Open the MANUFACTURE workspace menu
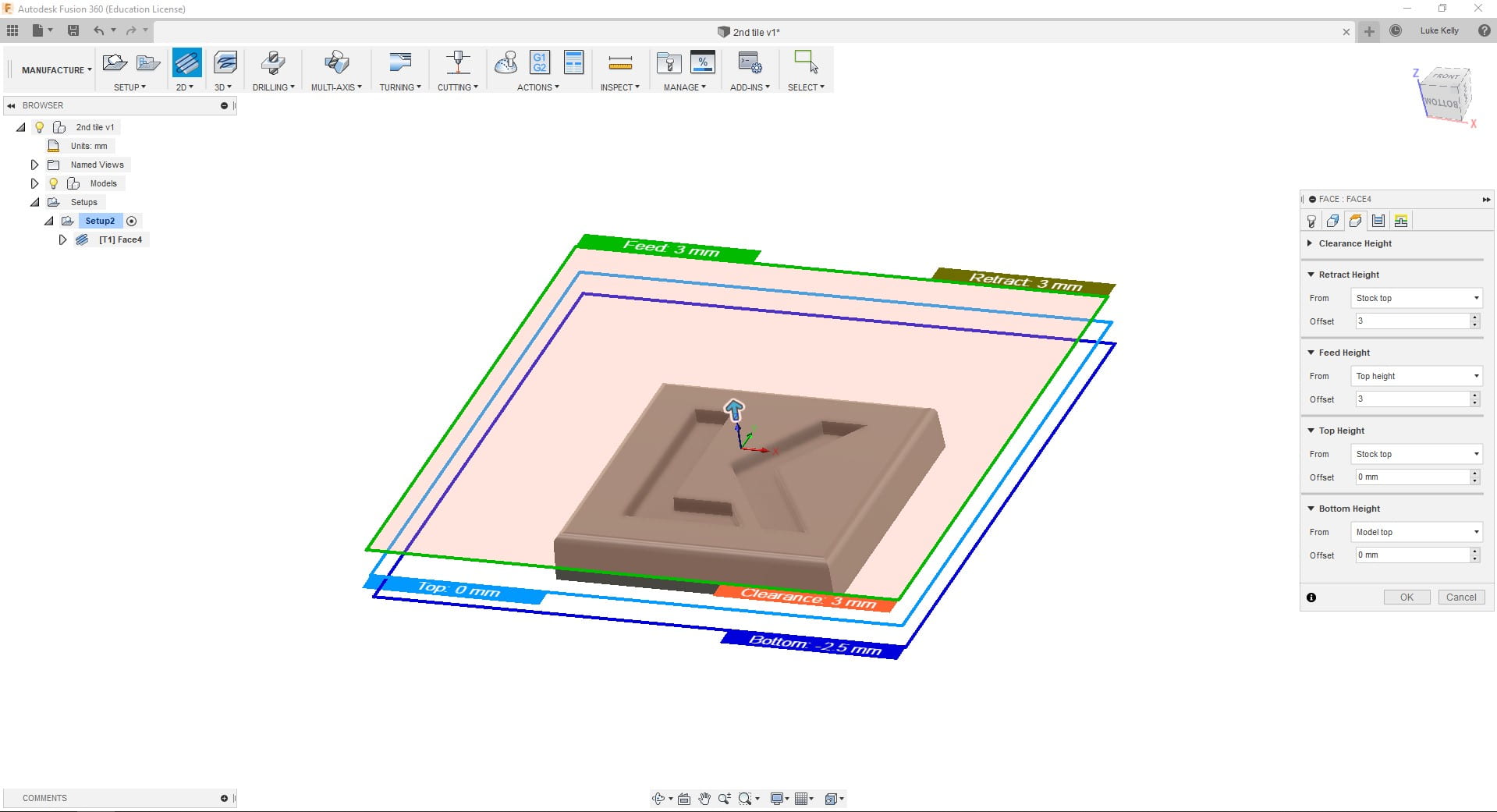This screenshot has width=1497, height=812. click(x=56, y=70)
